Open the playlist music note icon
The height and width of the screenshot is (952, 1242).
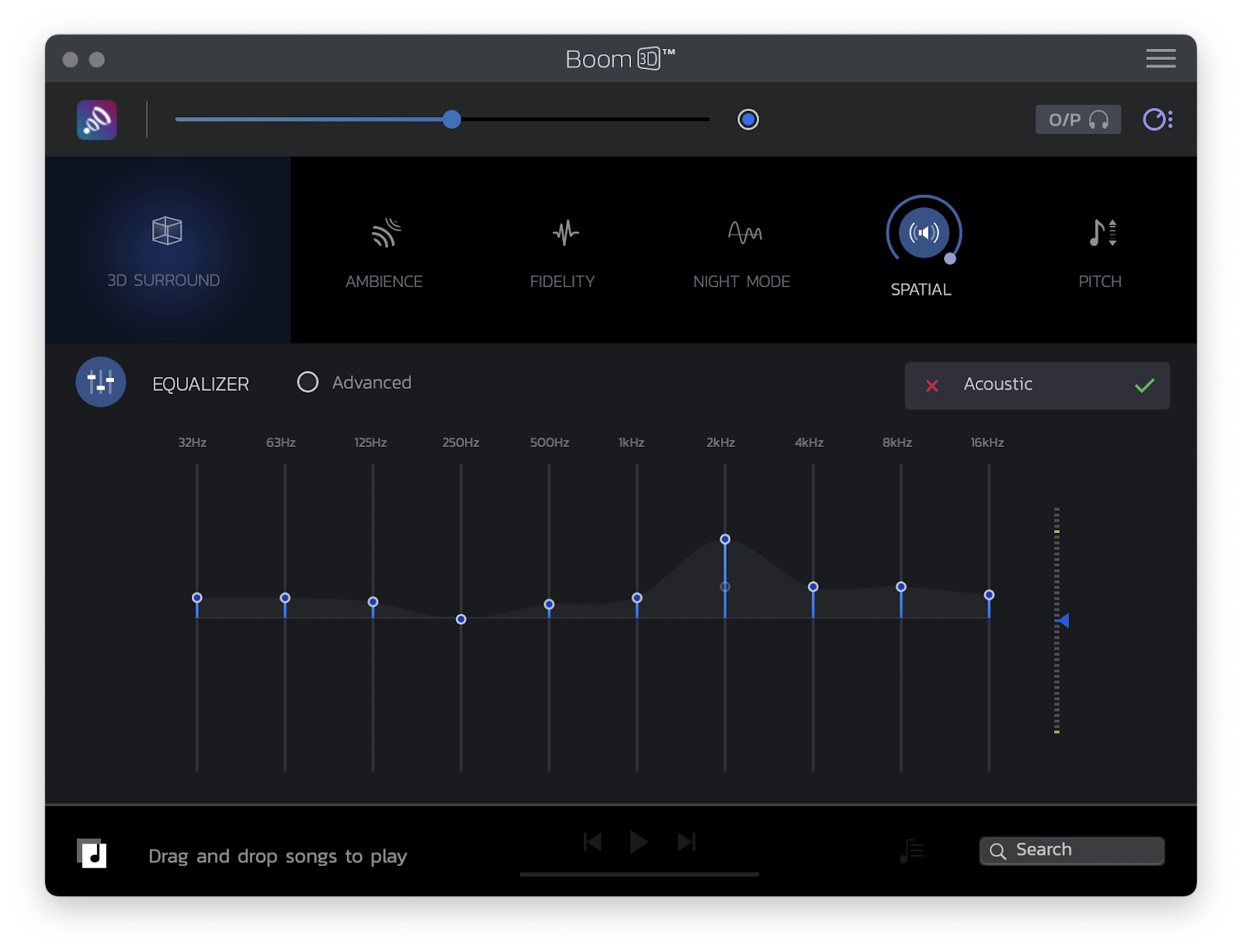pyautogui.click(x=911, y=851)
